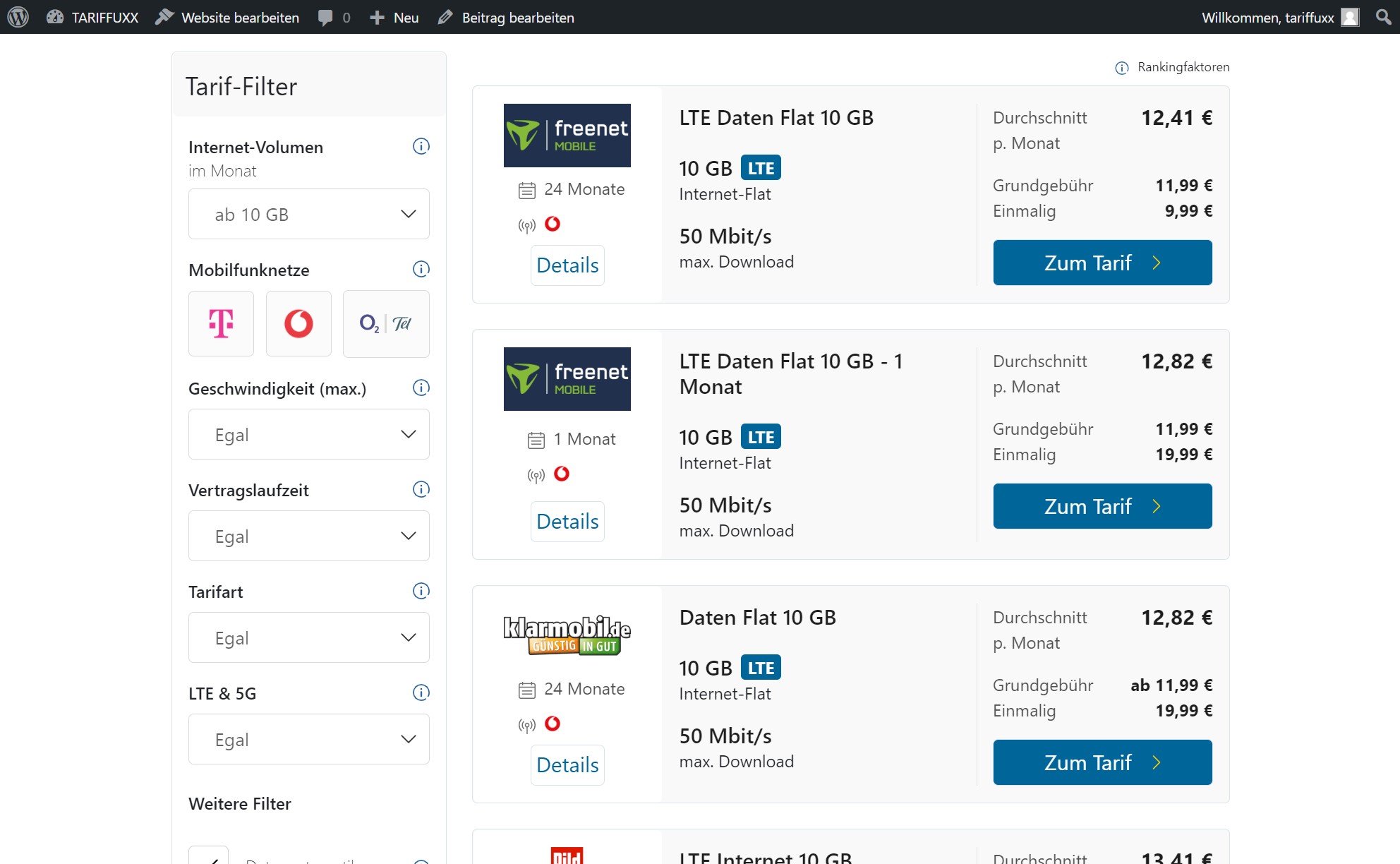The height and width of the screenshot is (864, 1400).
Task: Open the comments bubble in admin bar
Action: coord(334,17)
